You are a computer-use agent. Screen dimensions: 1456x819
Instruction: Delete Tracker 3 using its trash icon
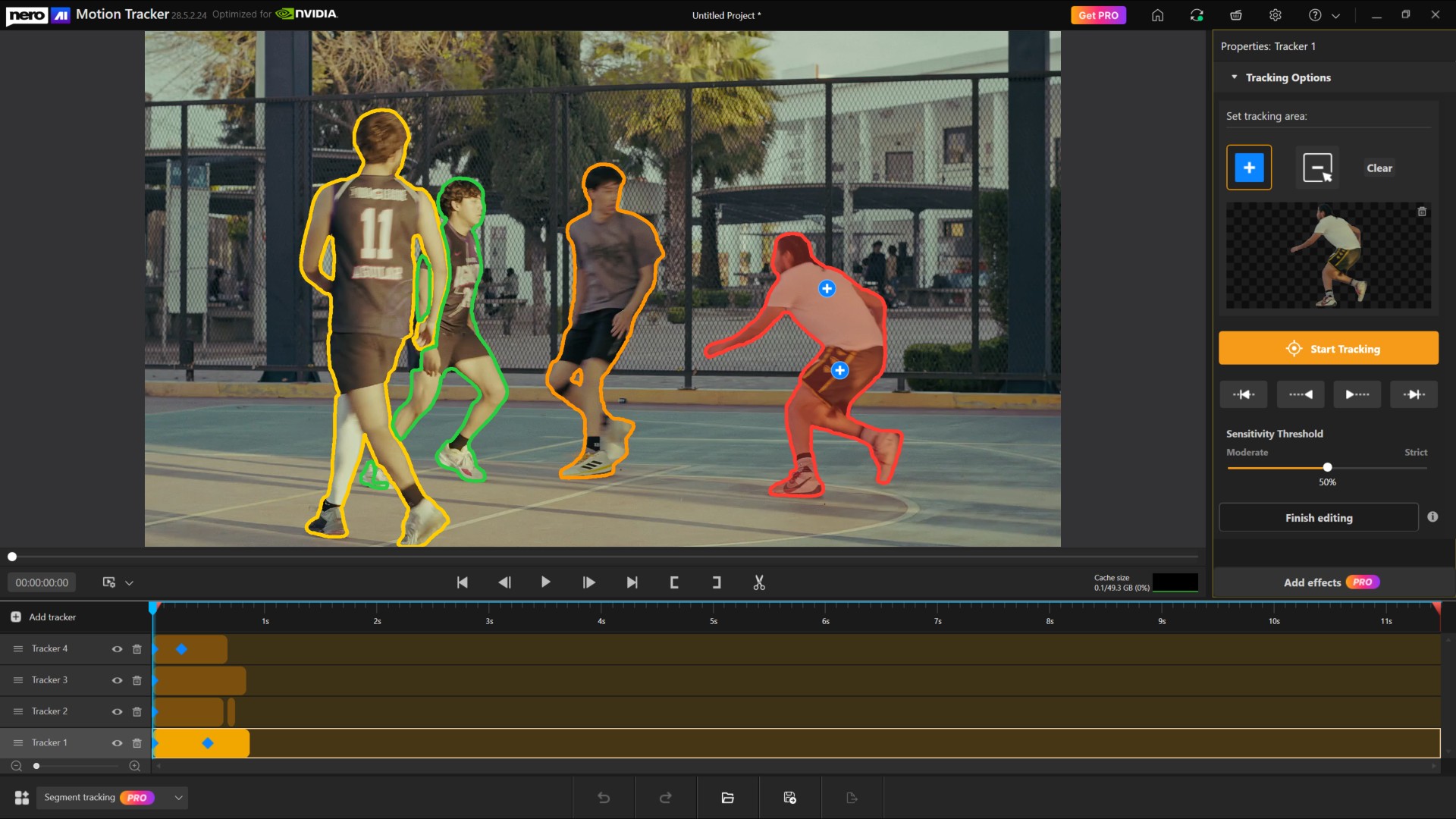(x=137, y=680)
